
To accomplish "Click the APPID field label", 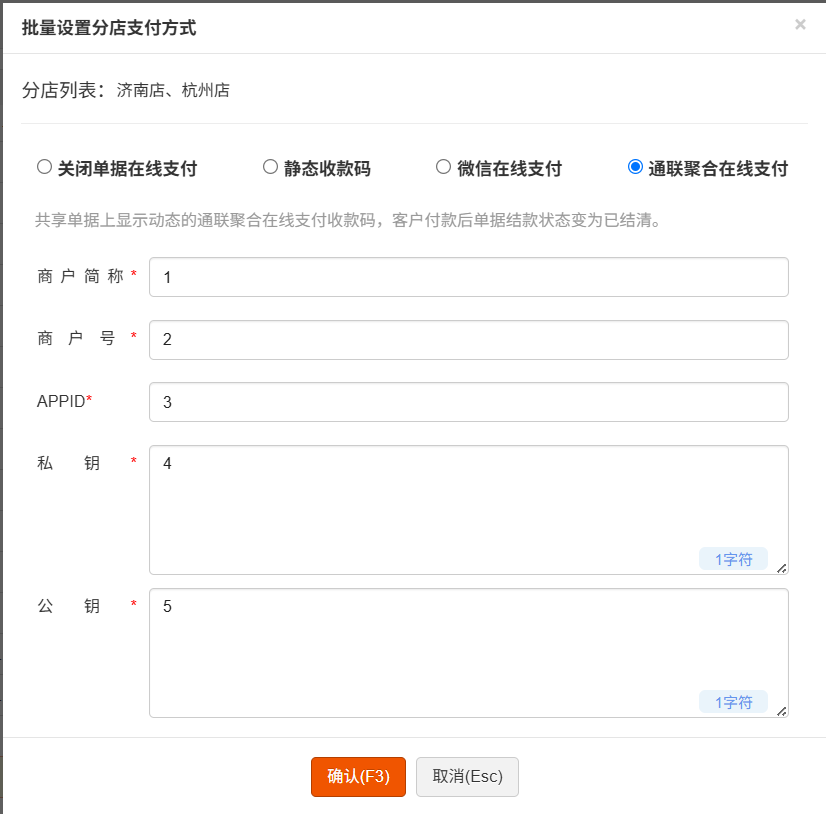I will [62, 402].
